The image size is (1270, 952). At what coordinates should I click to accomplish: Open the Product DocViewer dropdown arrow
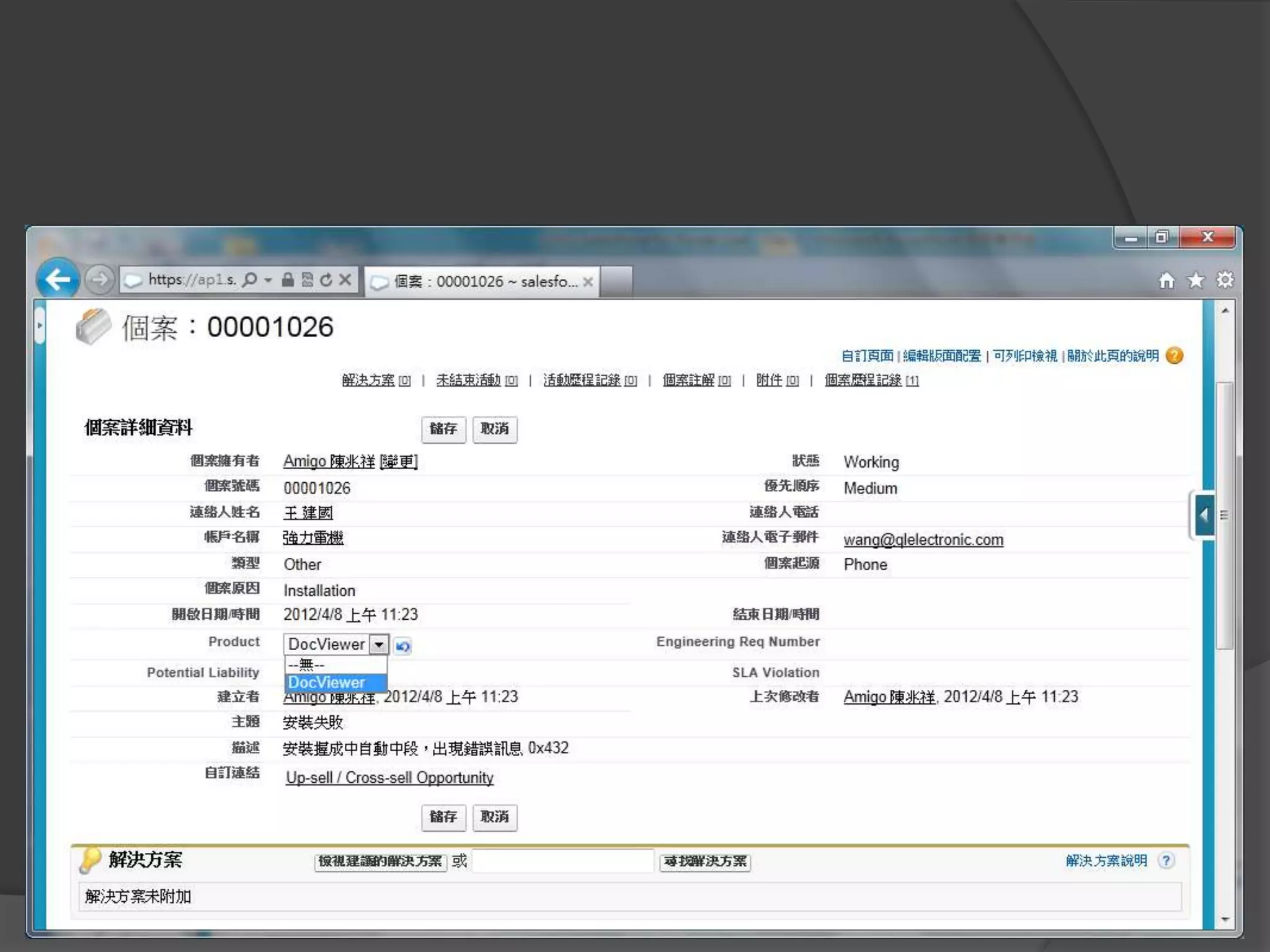pos(379,645)
